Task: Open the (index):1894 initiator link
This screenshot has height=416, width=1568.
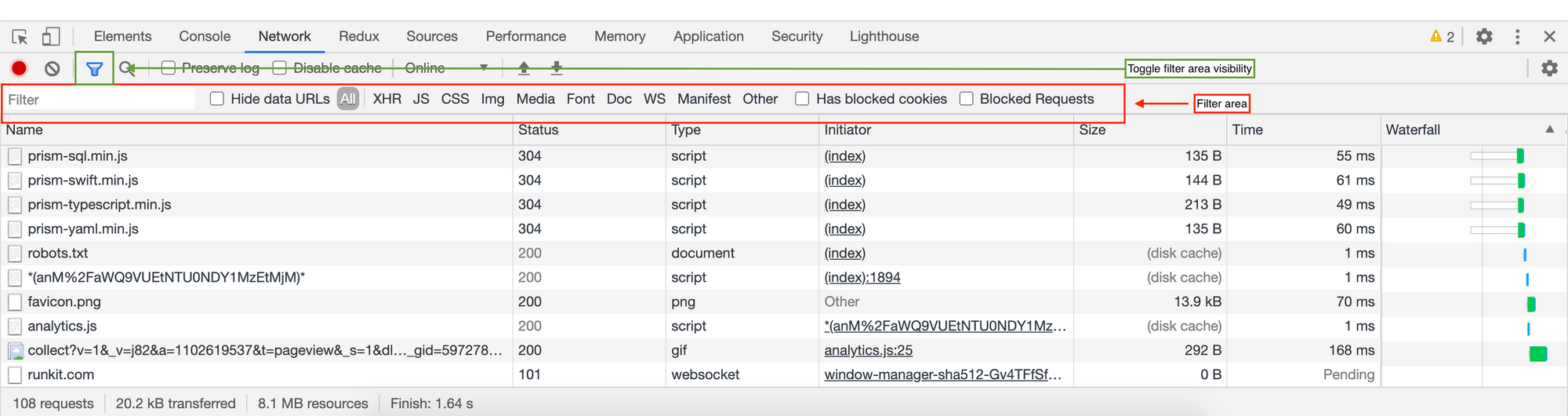Action: 862,278
